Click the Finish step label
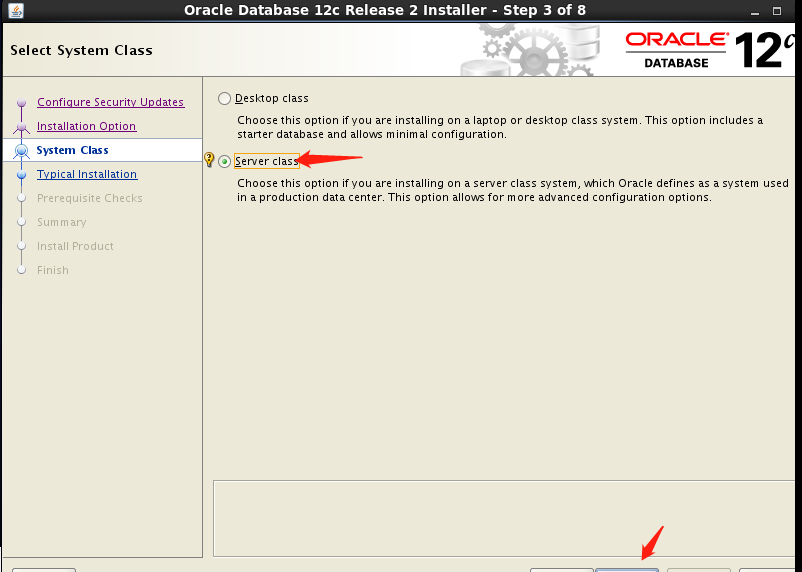The image size is (802, 572). (53, 270)
